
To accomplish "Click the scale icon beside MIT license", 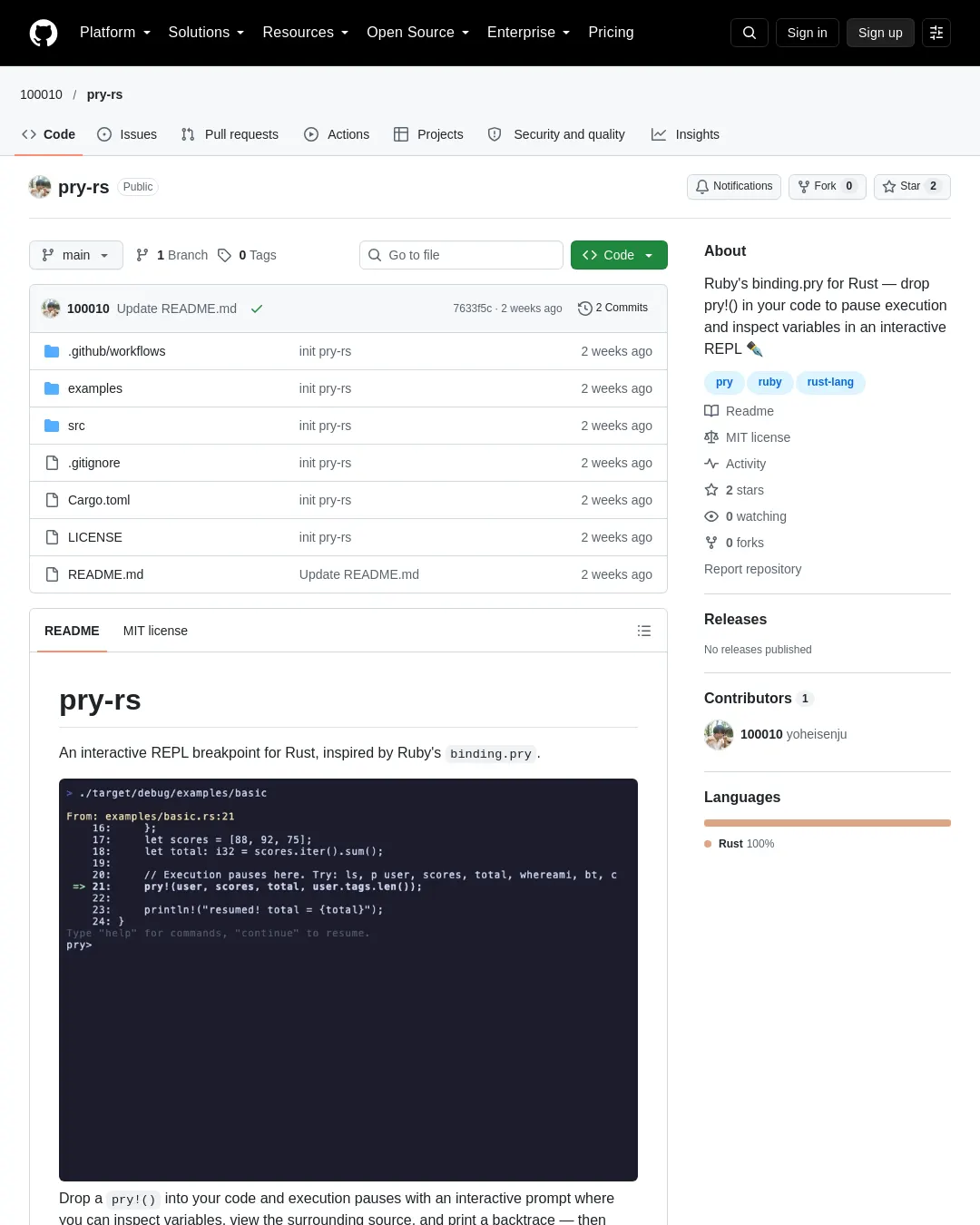I will [711, 437].
